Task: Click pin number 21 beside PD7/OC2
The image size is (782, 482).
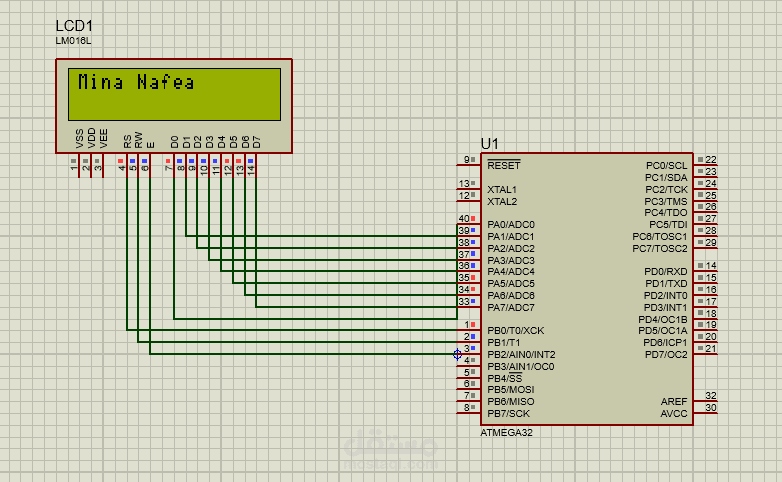Action: click(711, 348)
